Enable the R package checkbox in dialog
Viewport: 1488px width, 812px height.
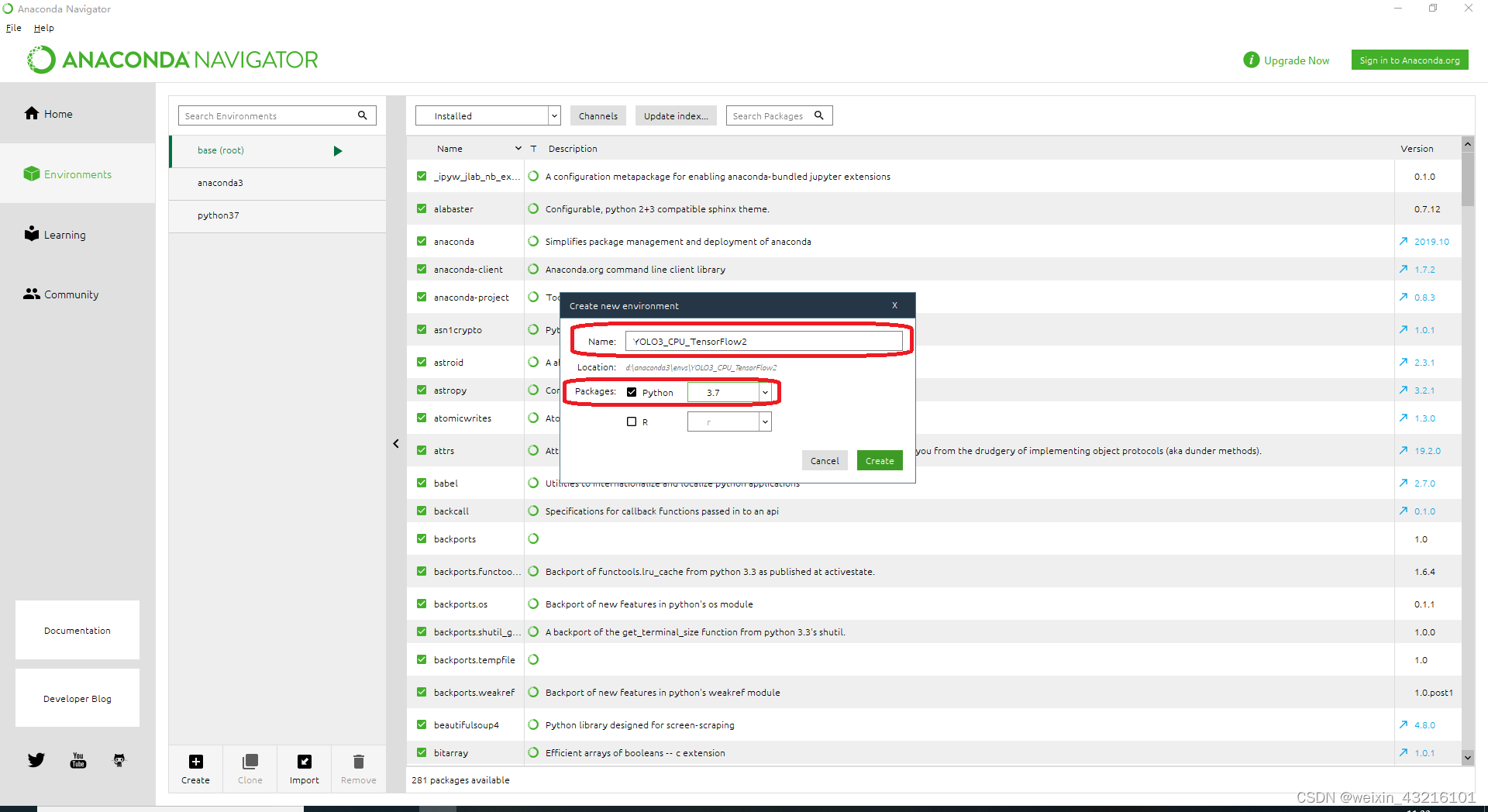pos(632,421)
